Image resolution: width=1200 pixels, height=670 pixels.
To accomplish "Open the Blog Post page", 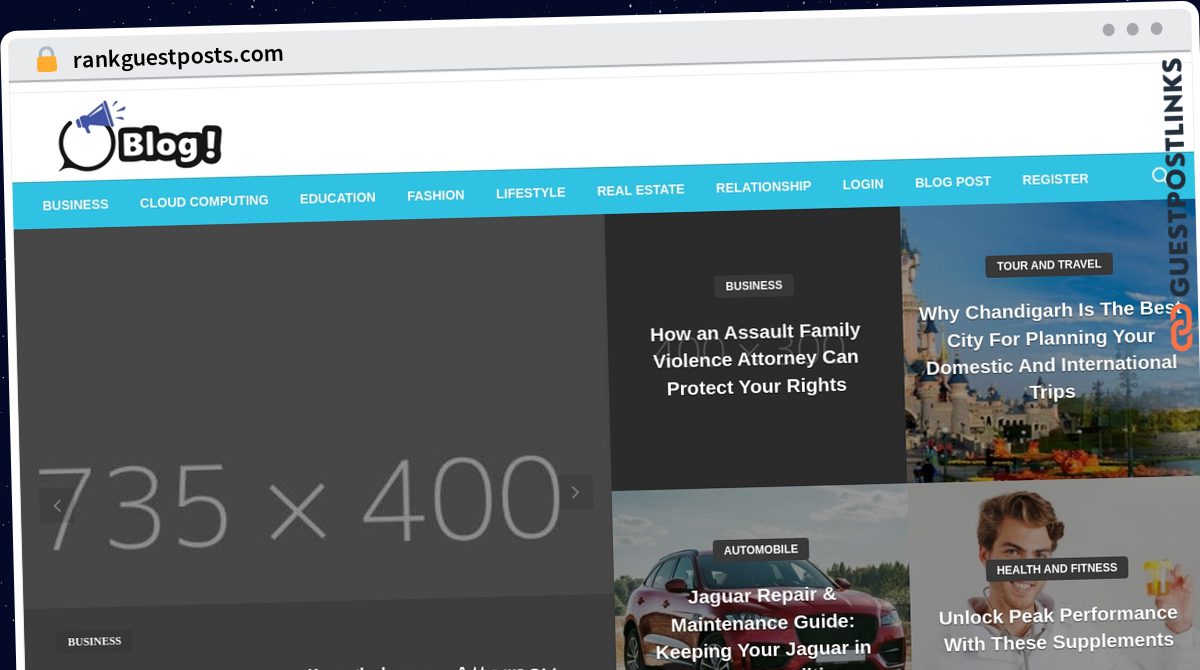I will tap(953, 182).
